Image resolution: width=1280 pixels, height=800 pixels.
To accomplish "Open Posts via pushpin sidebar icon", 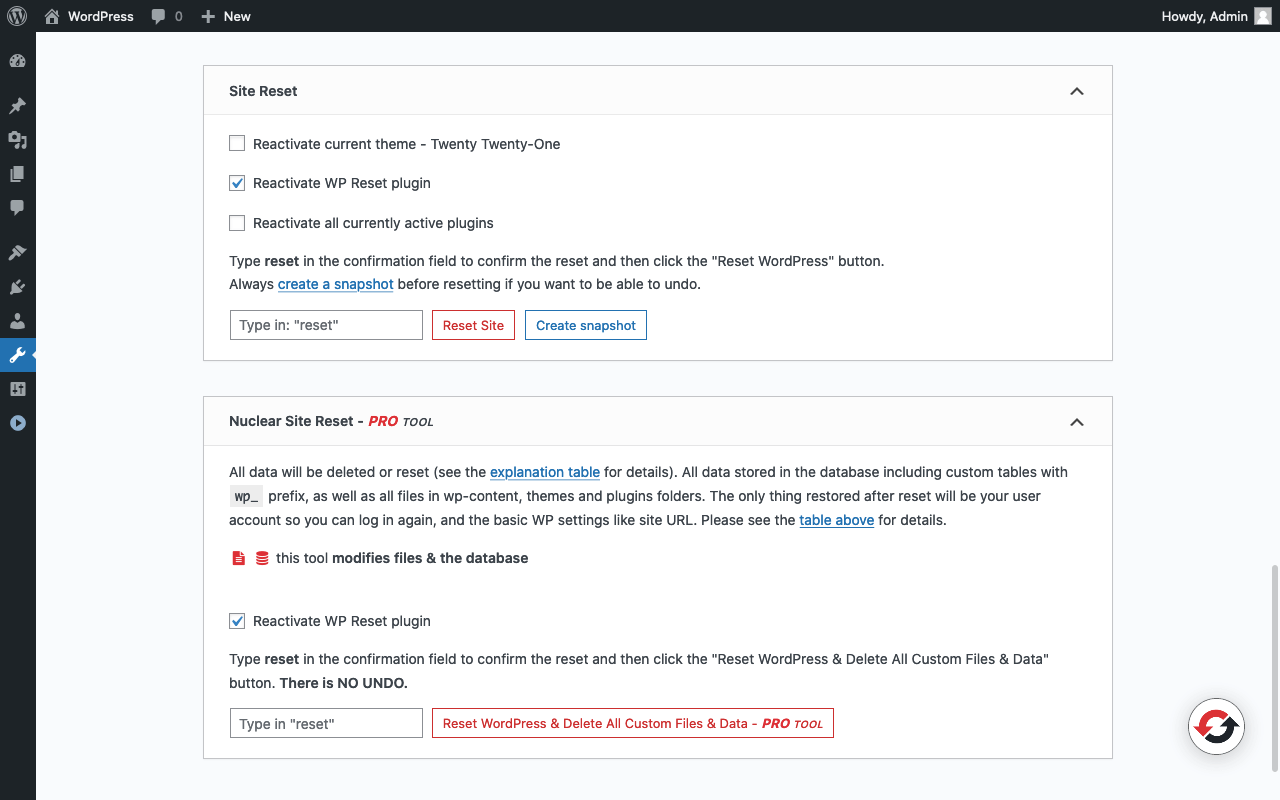I will click(17, 106).
